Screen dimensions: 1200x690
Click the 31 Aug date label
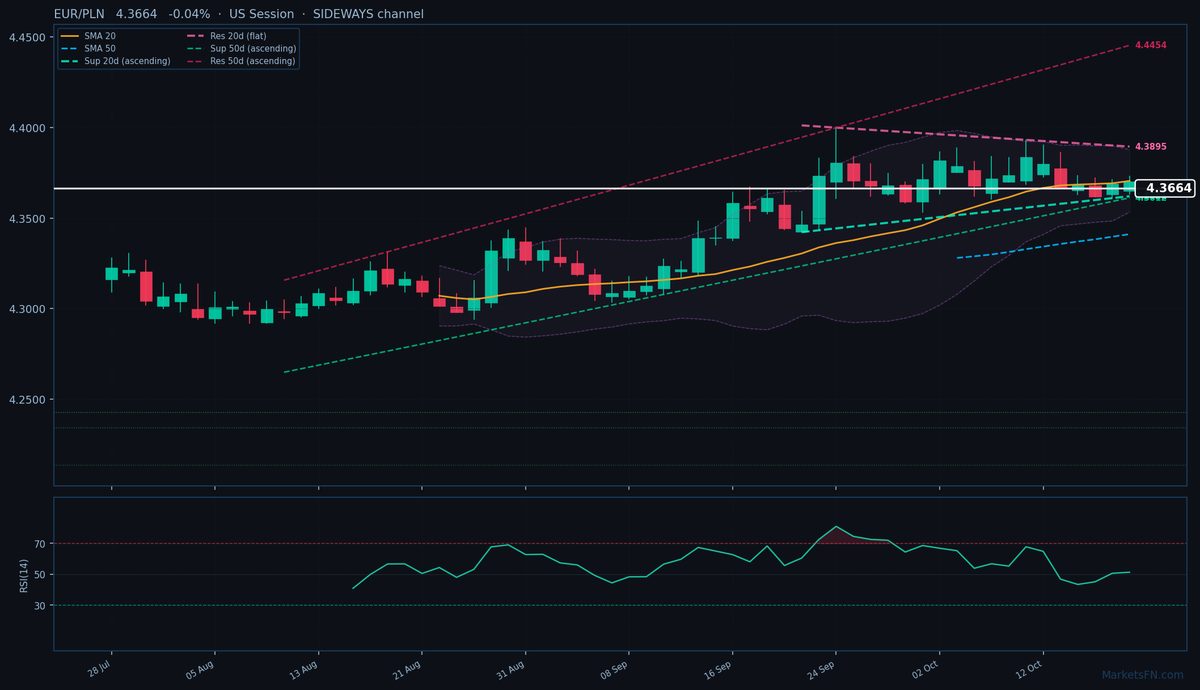[512, 669]
